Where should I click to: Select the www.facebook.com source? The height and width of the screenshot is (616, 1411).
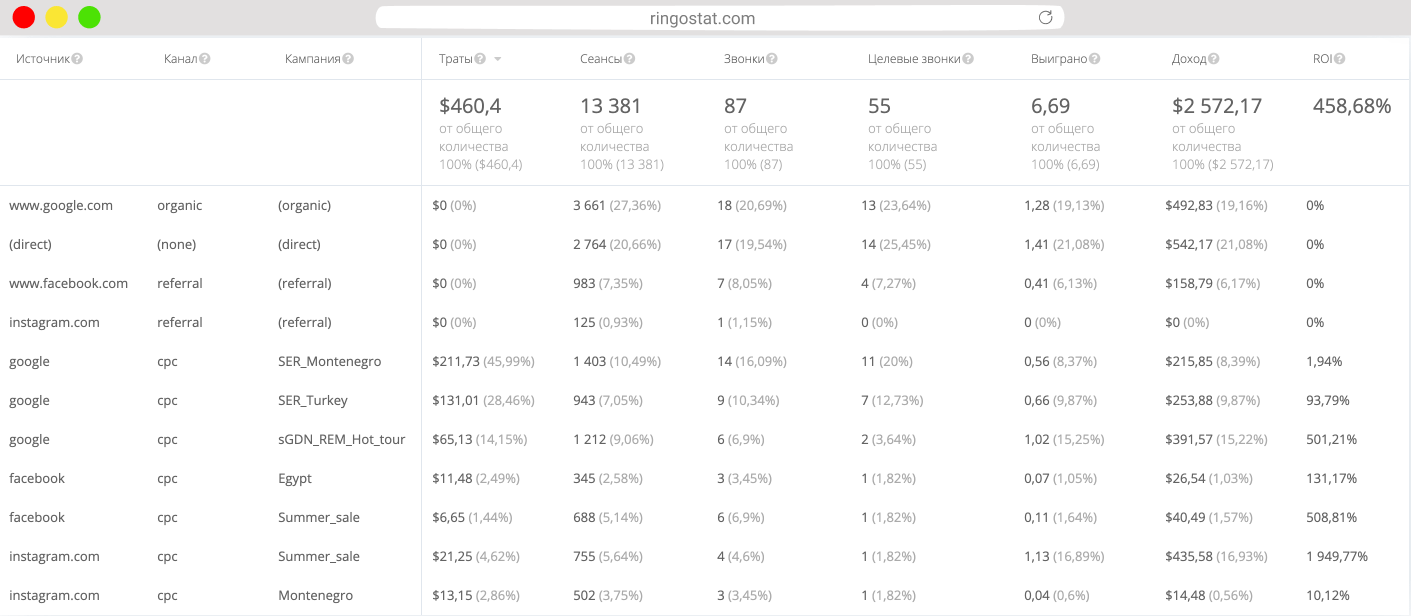tap(69, 283)
